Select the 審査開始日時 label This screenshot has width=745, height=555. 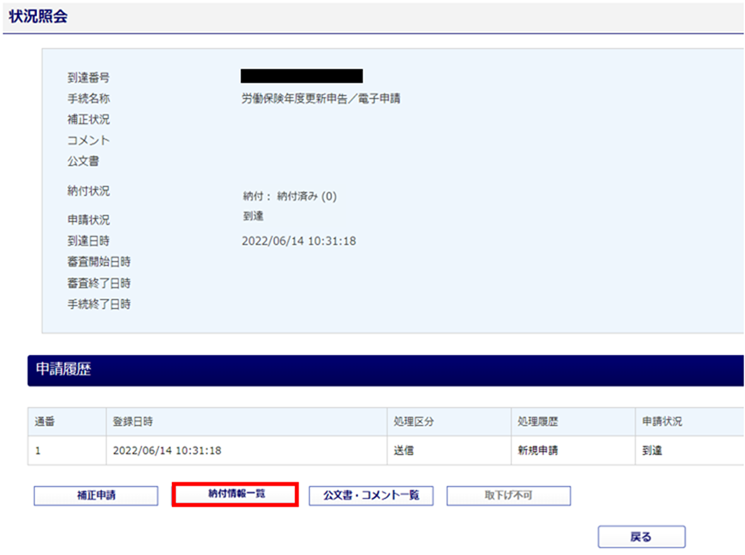coord(99,262)
